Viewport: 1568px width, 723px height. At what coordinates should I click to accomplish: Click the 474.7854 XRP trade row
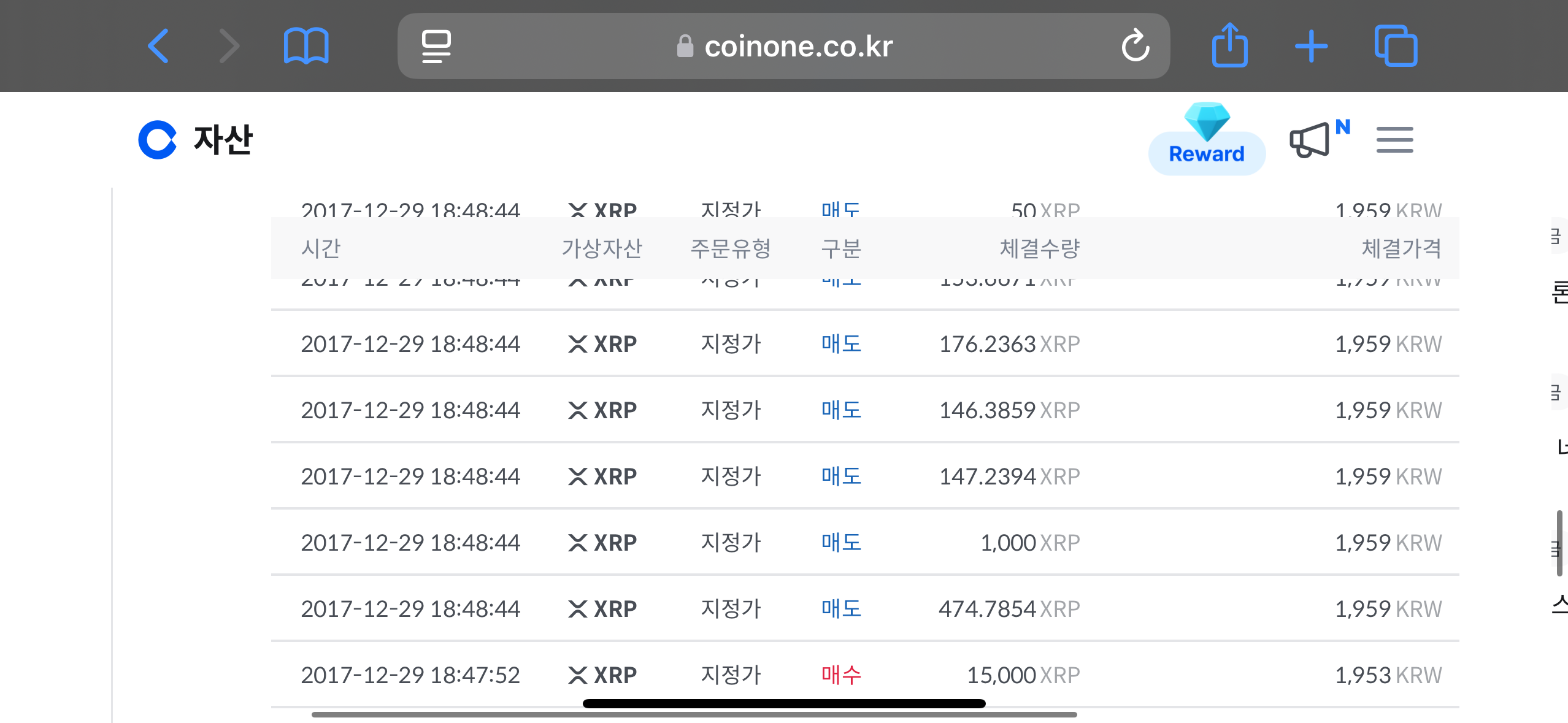click(x=865, y=608)
